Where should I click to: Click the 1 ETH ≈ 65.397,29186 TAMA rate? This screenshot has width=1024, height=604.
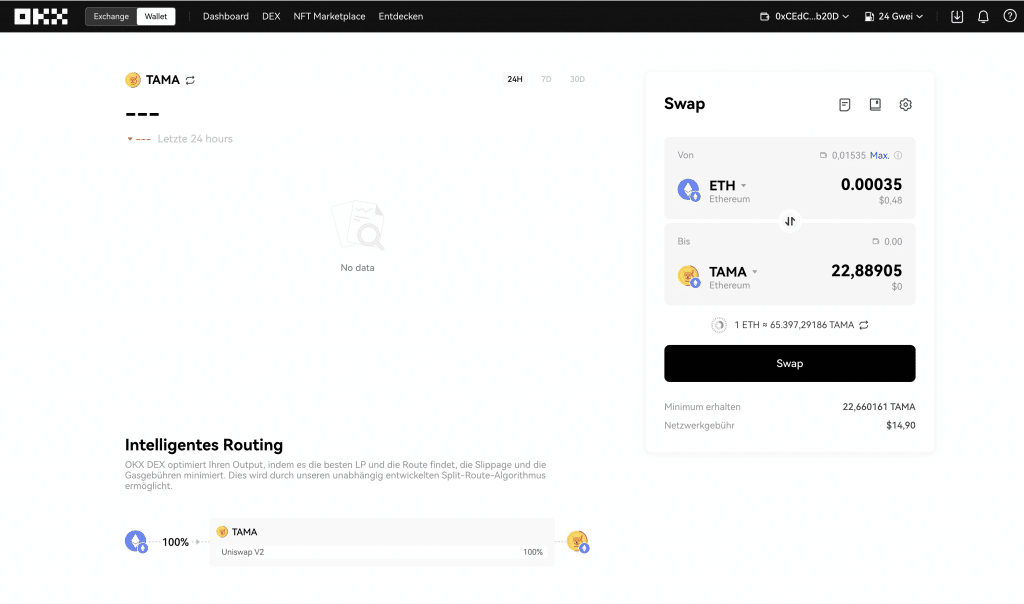(x=794, y=325)
